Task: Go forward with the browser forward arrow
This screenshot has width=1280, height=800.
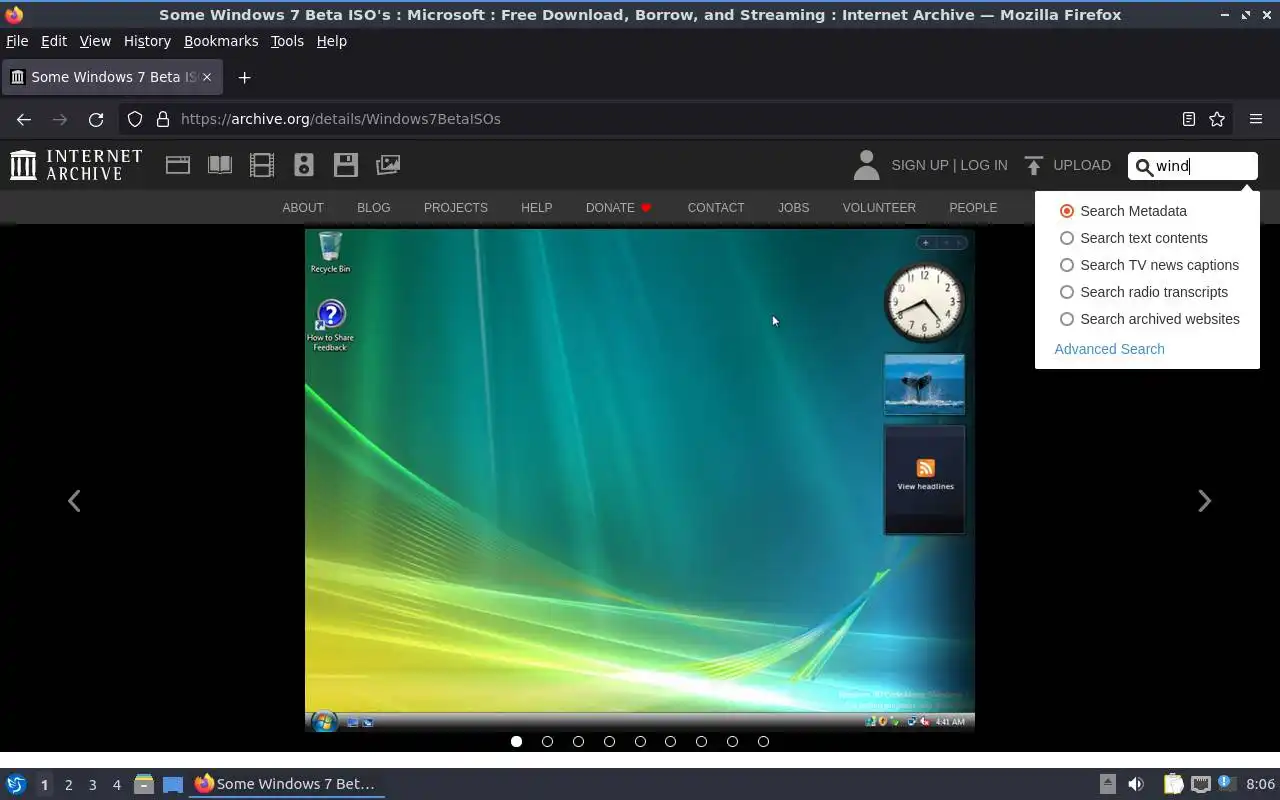Action: [60, 119]
